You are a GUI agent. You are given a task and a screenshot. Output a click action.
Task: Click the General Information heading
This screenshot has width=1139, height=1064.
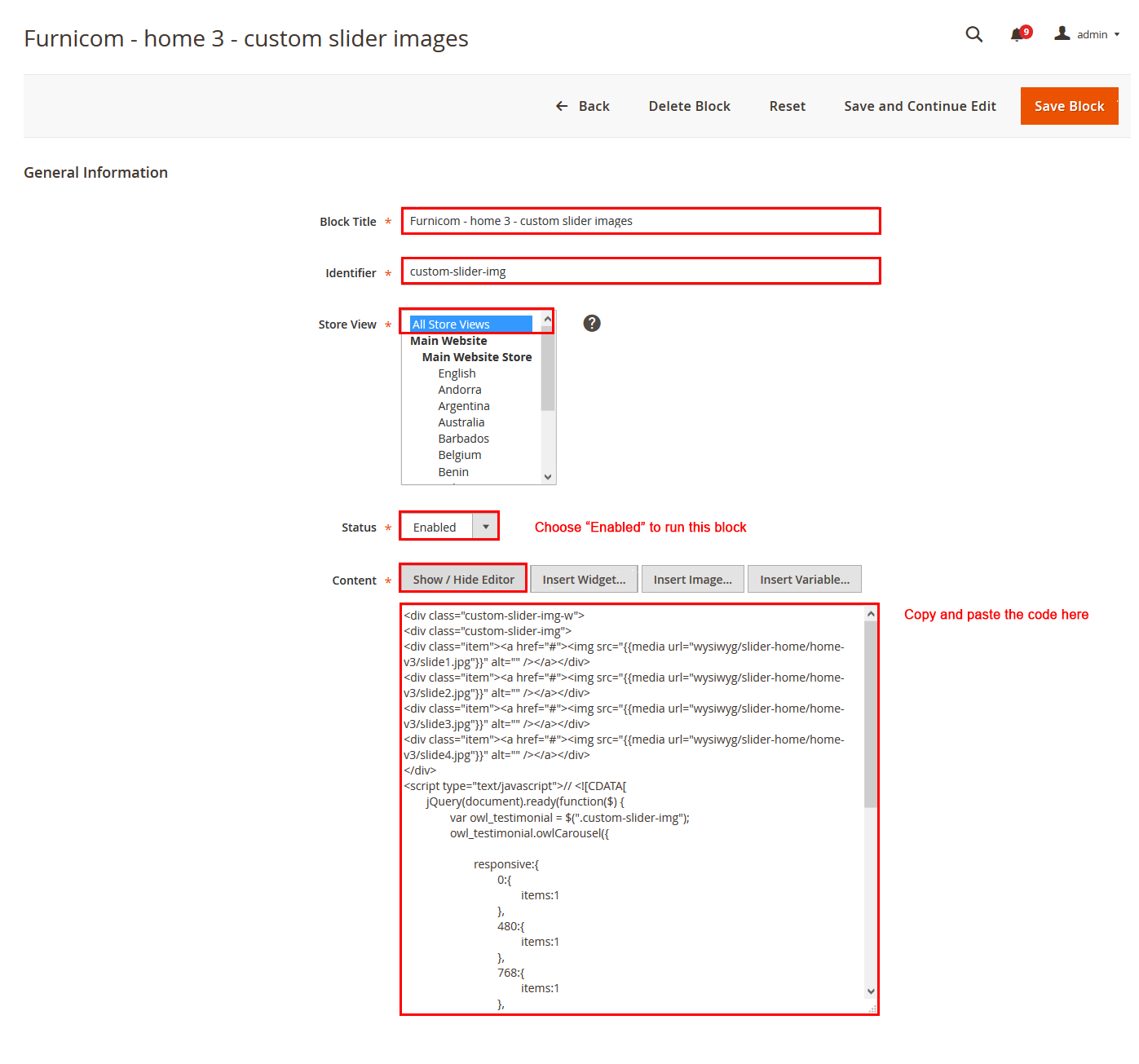tap(95, 172)
